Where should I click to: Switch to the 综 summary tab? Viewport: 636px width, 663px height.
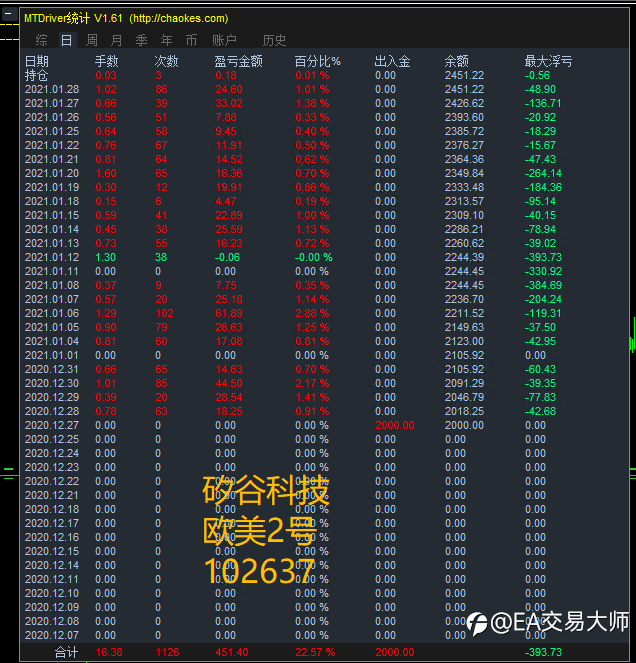coord(41,40)
